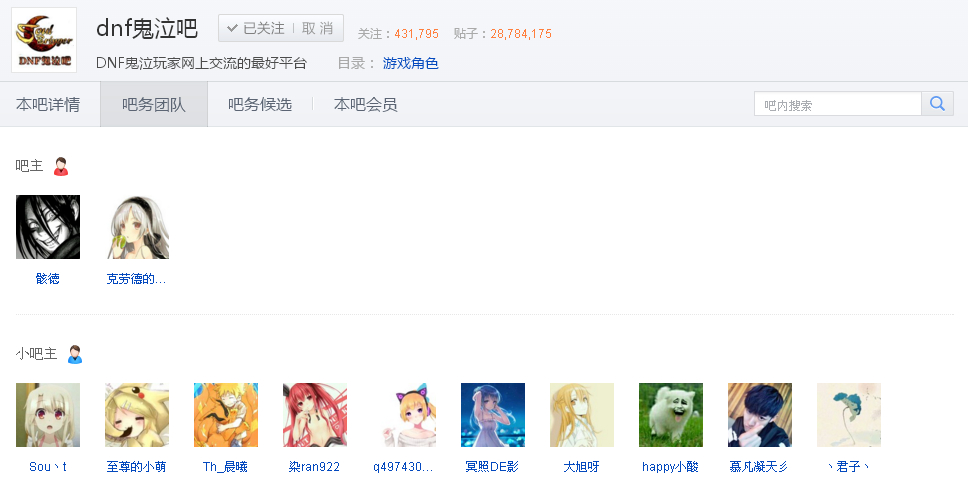The image size is (968, 499).
Task: Switch to the 本吧详情 tab
Action: [48, 104]
